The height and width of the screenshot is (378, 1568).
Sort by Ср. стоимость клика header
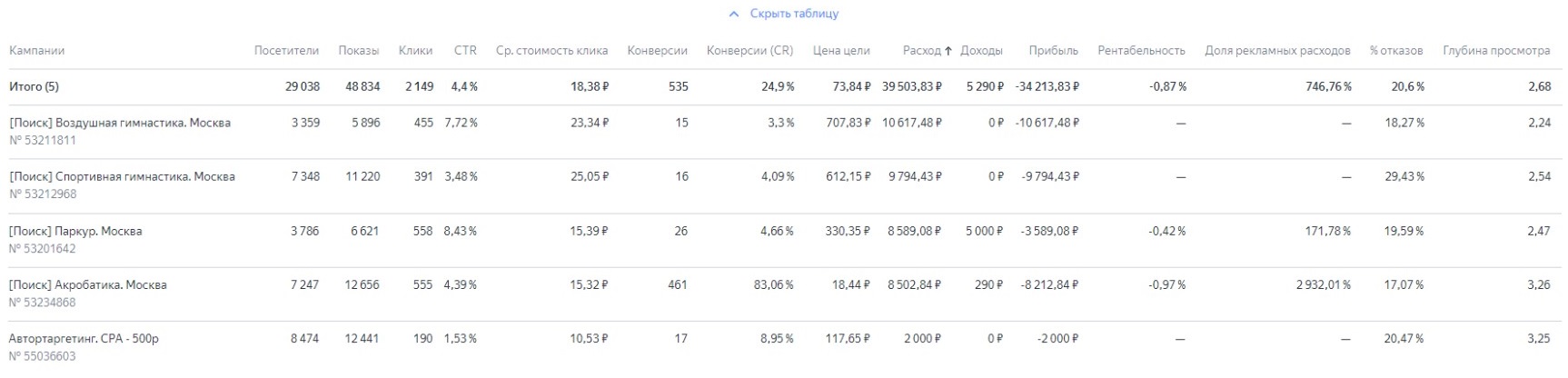(x=551, y=51)
